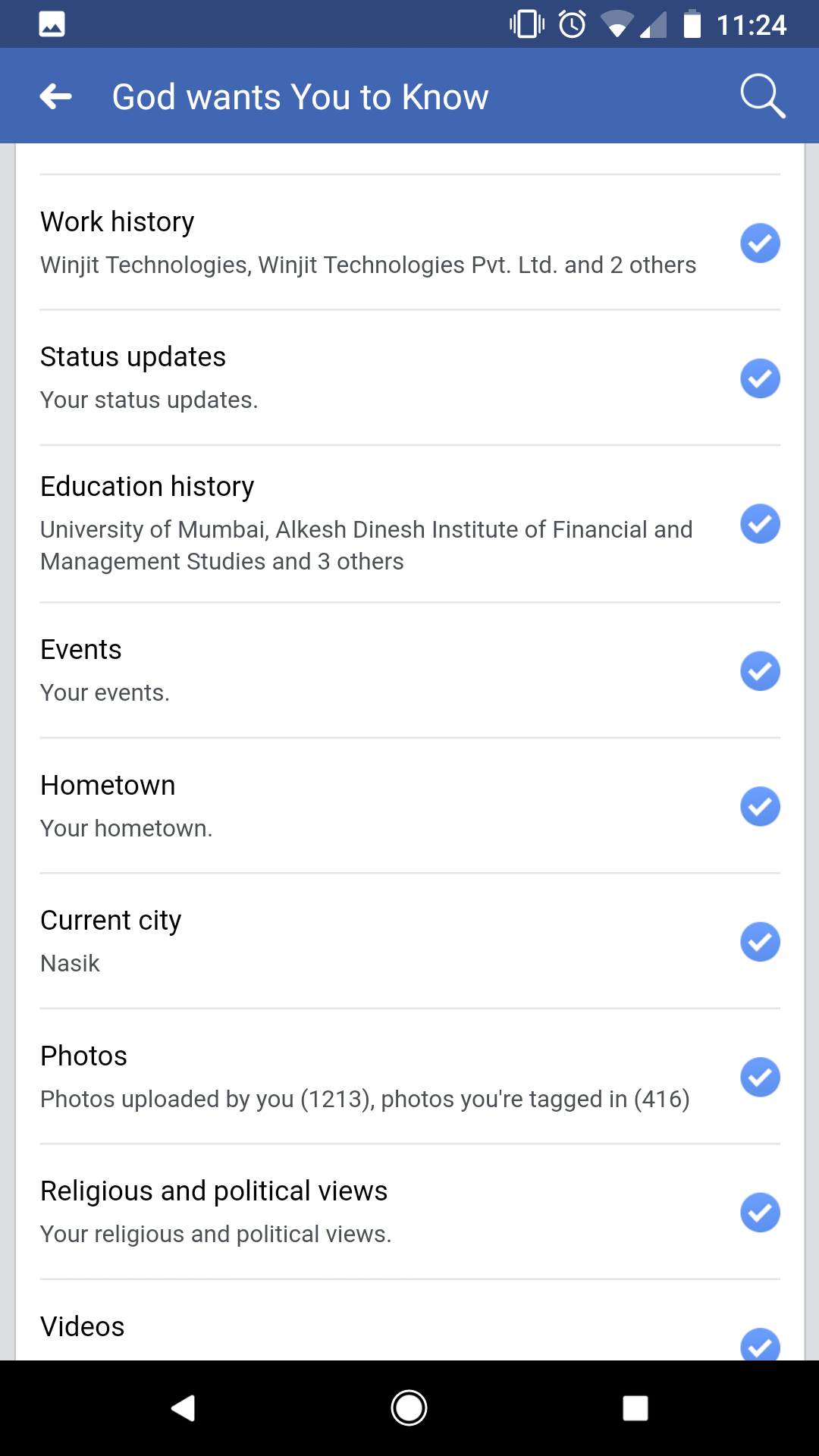Uncheck Religious and political views
This screenshot has height=1456, width=819.
(760, 1213)
